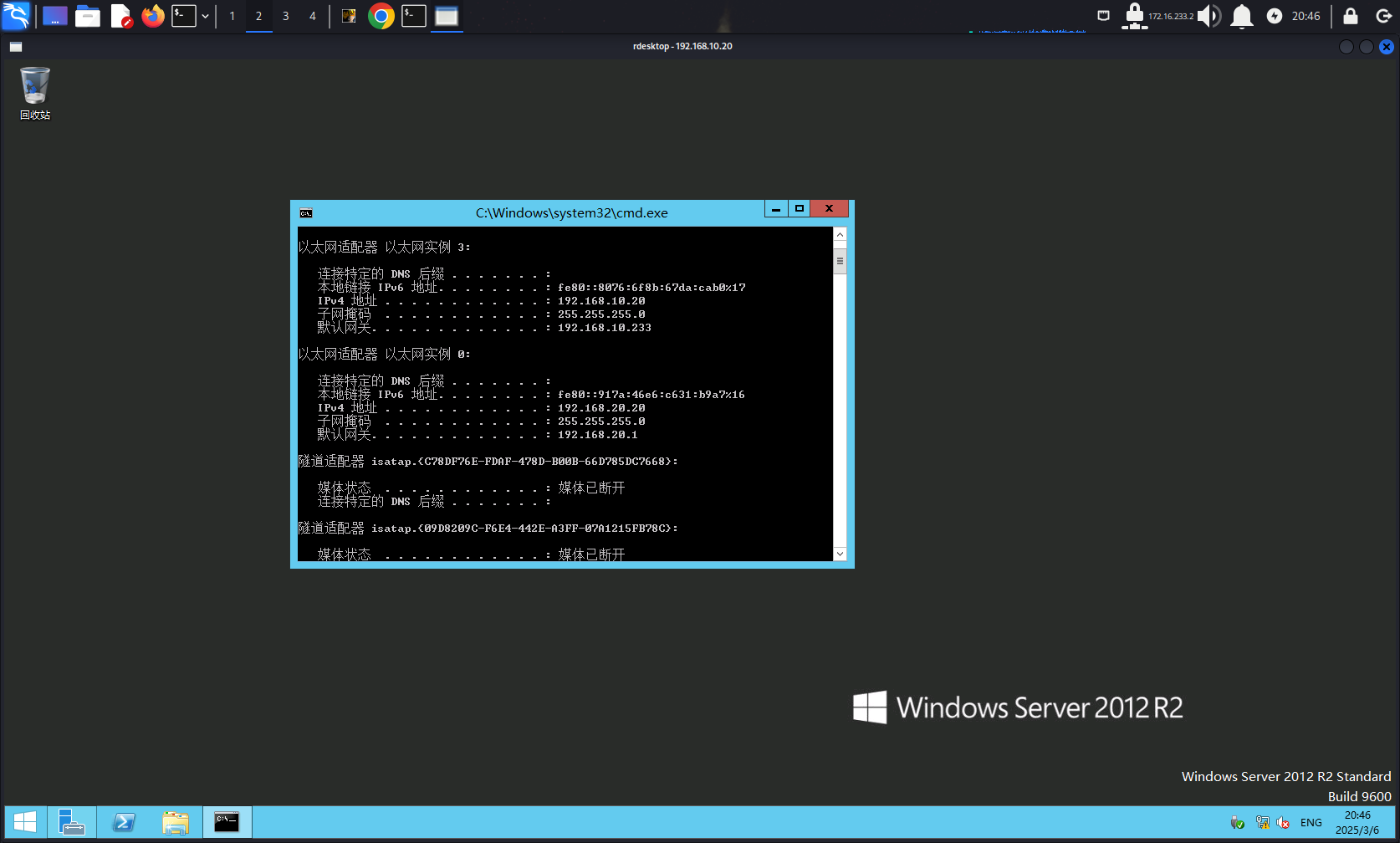Switch to workspace 3
Screen dimensions: 1400x843
pyautogui.click(x=286, y=16)
